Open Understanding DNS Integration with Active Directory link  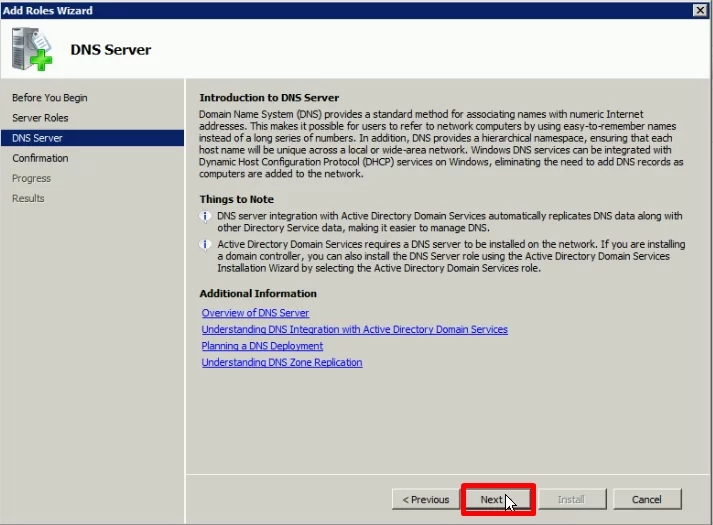[354, 329]
